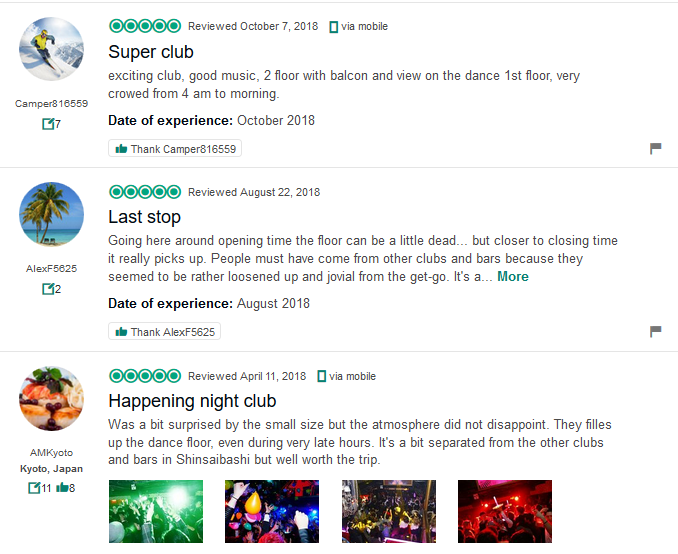
Task: Click the mobile icon beside October 7 review
Action: pyautogui.click(x=333, y=27)
